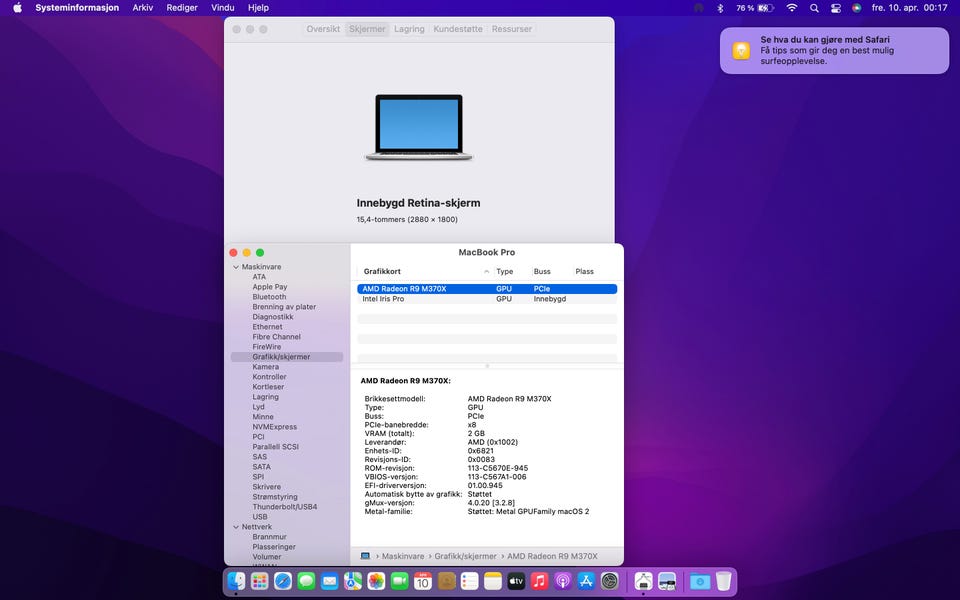Select Thunderbolt/USB4 in sidebar
The image size is (960, 600).
click(x=285, y=507)
